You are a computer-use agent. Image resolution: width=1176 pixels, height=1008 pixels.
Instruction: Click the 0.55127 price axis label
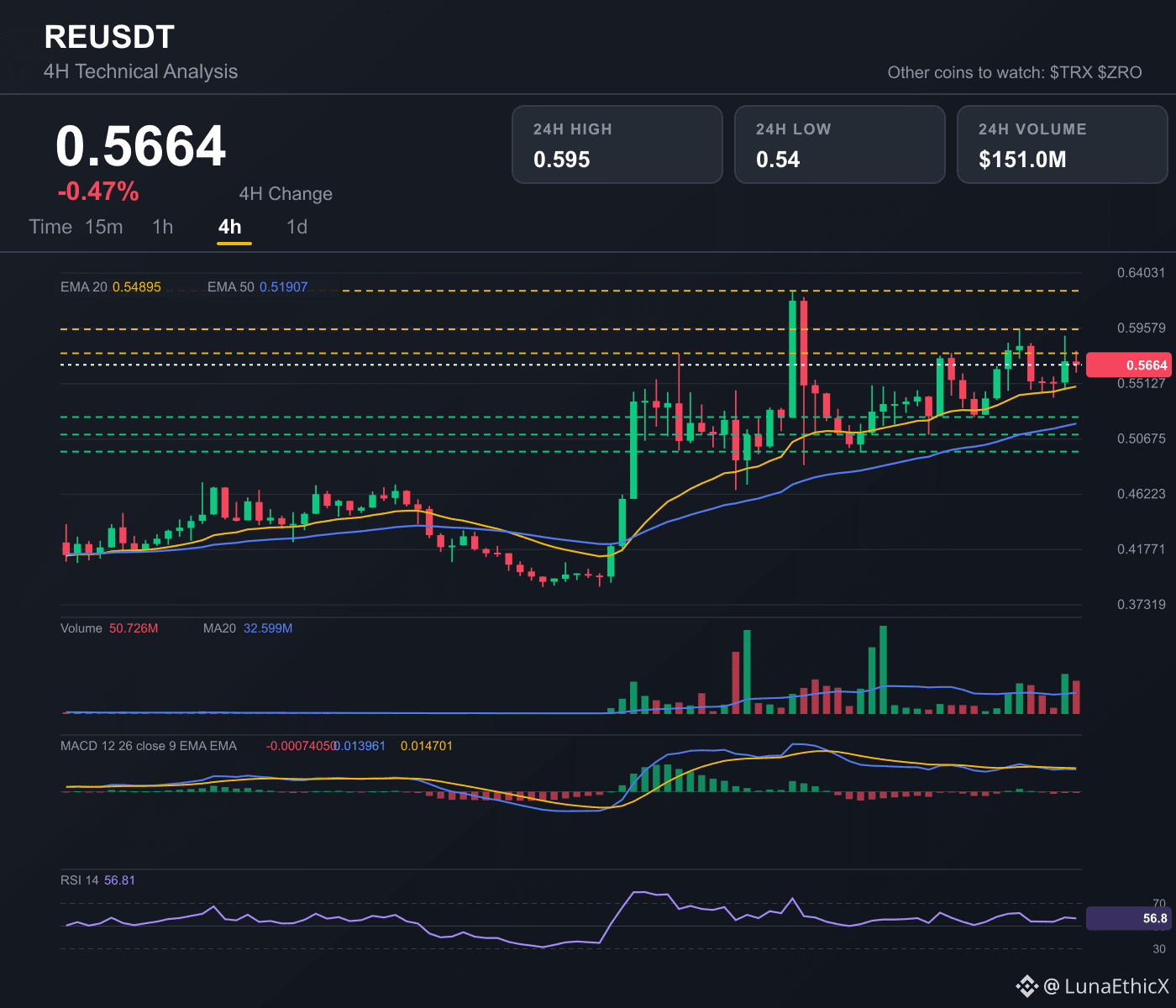click(1142, 383)
